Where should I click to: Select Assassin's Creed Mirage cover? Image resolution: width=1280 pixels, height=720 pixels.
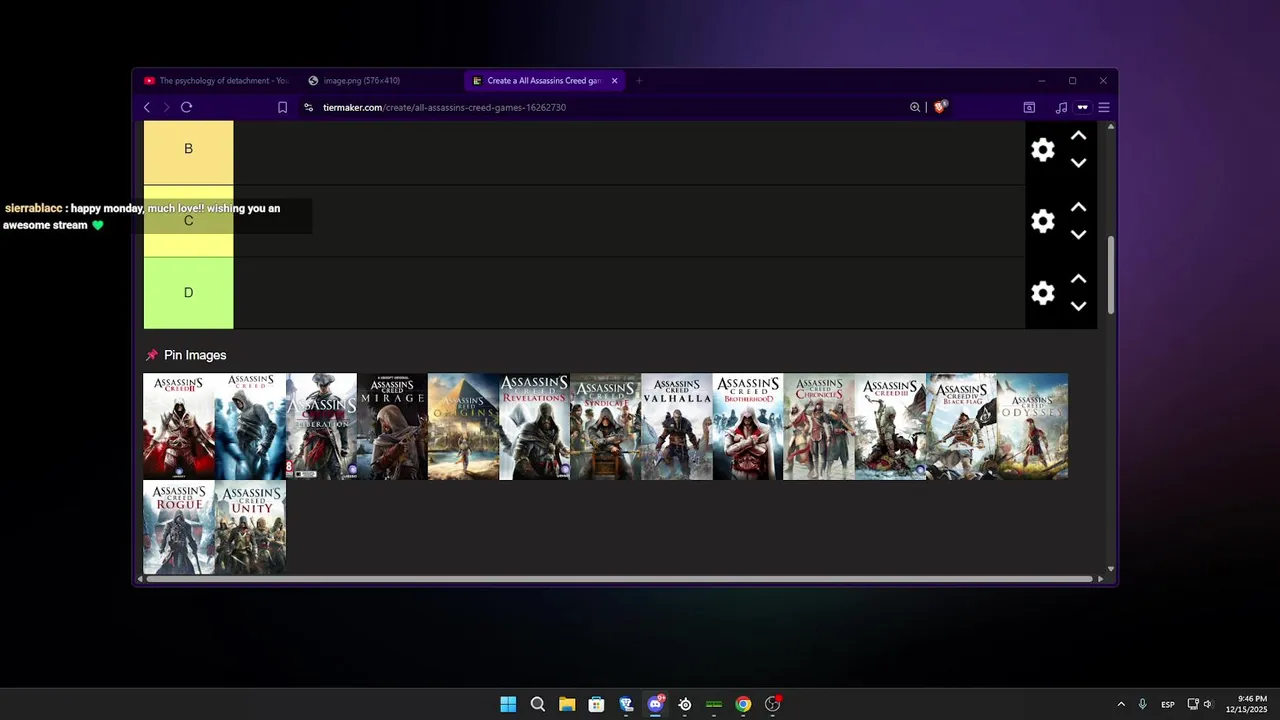[392, 426]
